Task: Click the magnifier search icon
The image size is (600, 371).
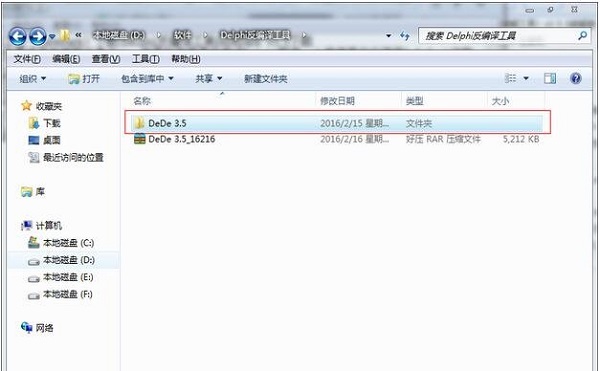Action: (582, 36)
